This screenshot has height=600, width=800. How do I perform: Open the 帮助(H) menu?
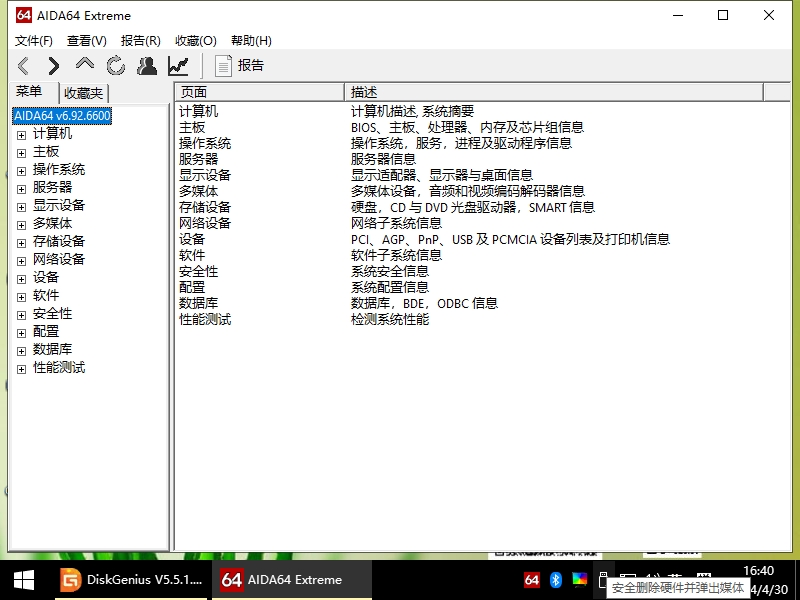251,41
